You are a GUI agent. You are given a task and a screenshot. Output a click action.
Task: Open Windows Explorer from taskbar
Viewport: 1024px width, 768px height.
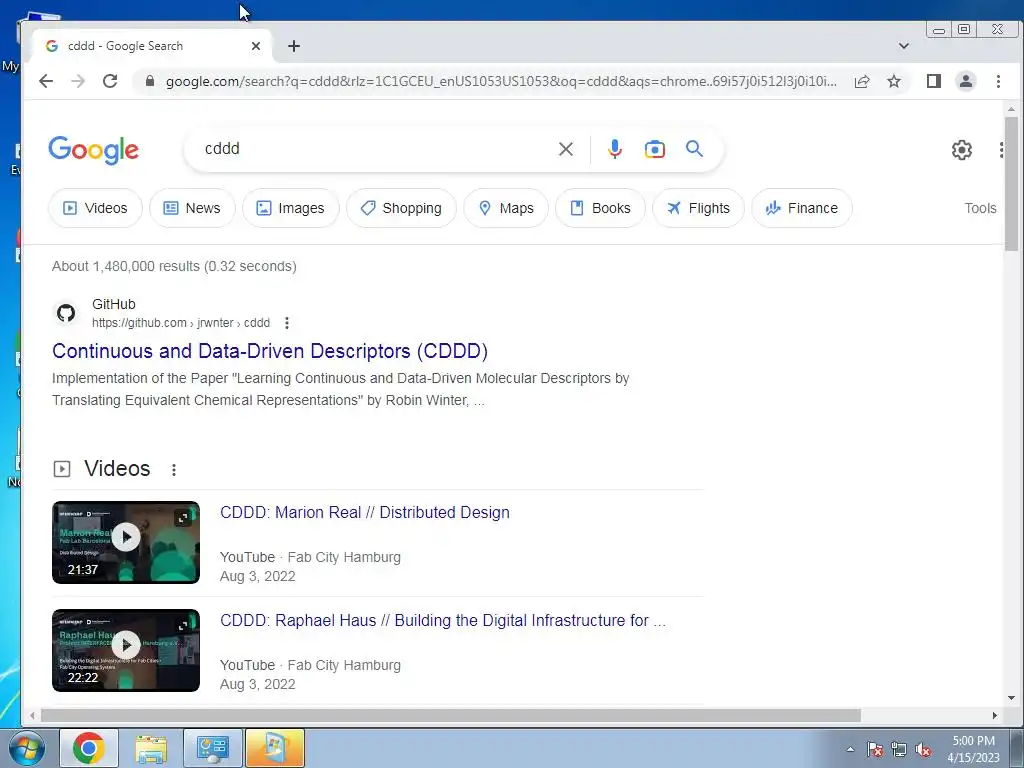click(151, 748)
